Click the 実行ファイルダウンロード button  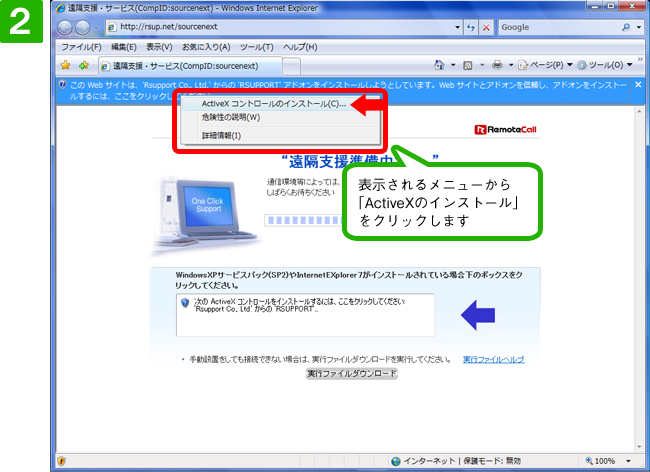click(352, 374)
